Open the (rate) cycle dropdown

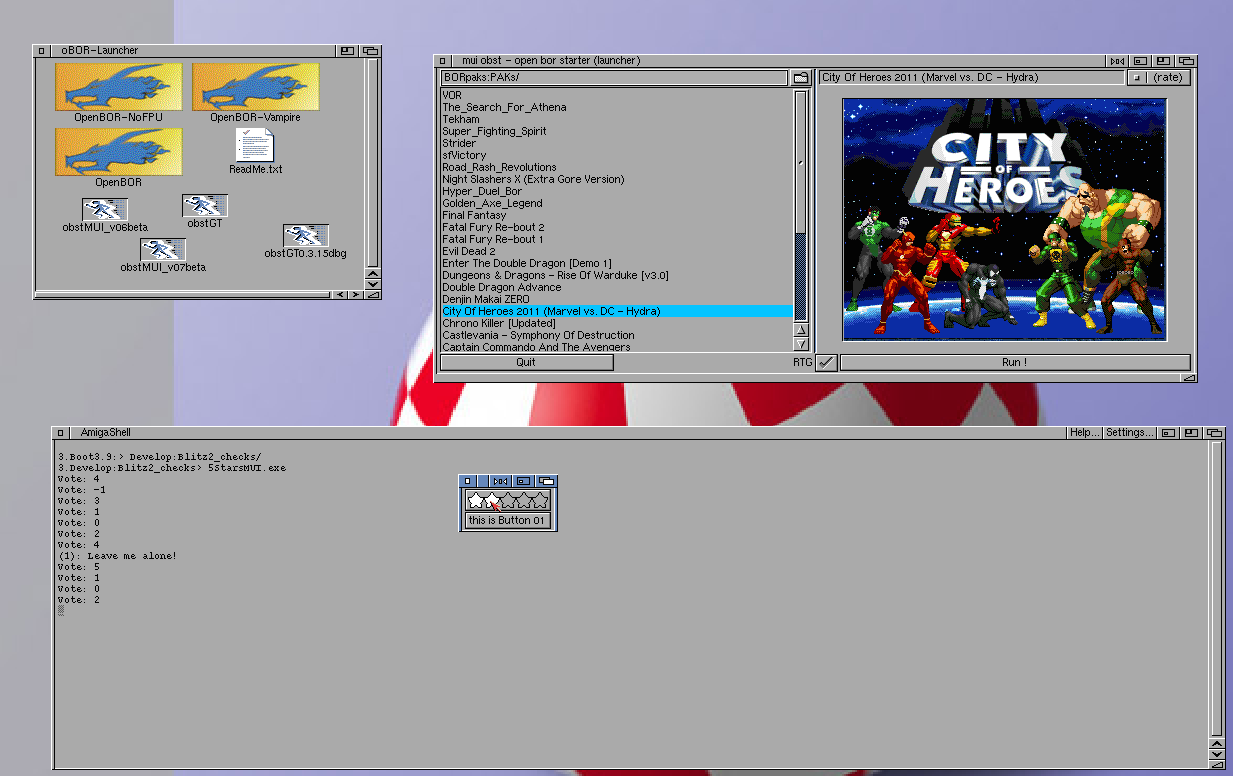coord(1159,78)
